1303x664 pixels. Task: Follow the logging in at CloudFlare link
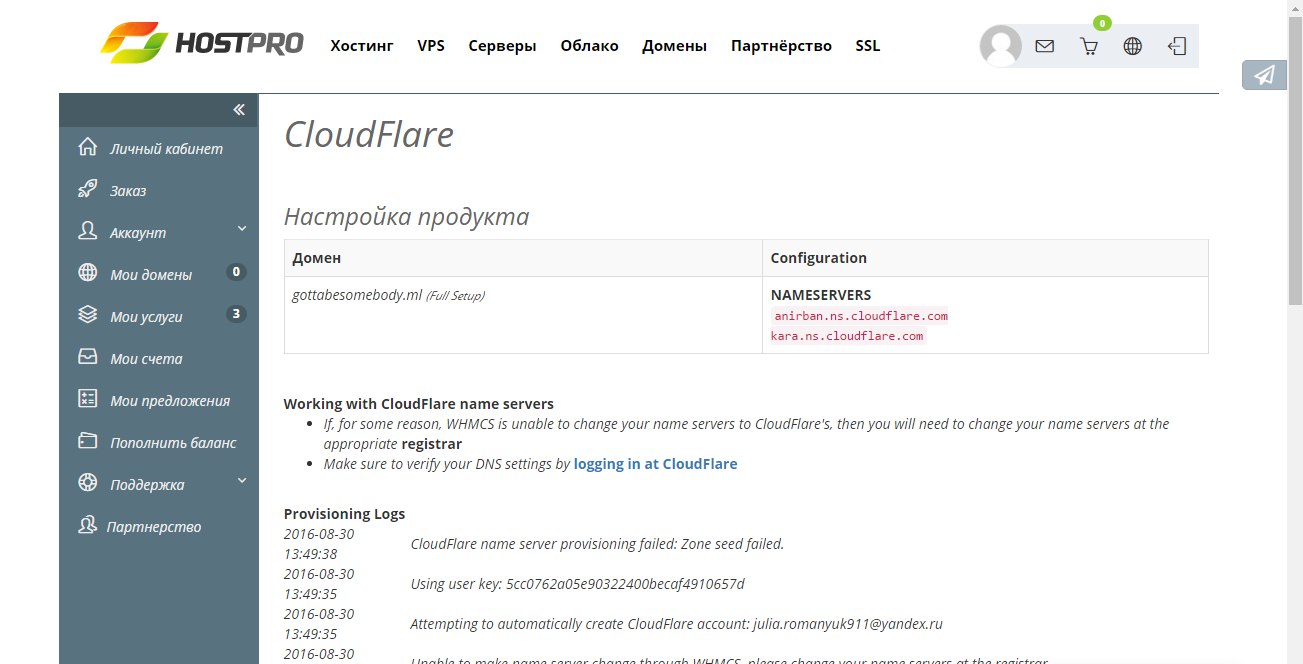point(655,464)
